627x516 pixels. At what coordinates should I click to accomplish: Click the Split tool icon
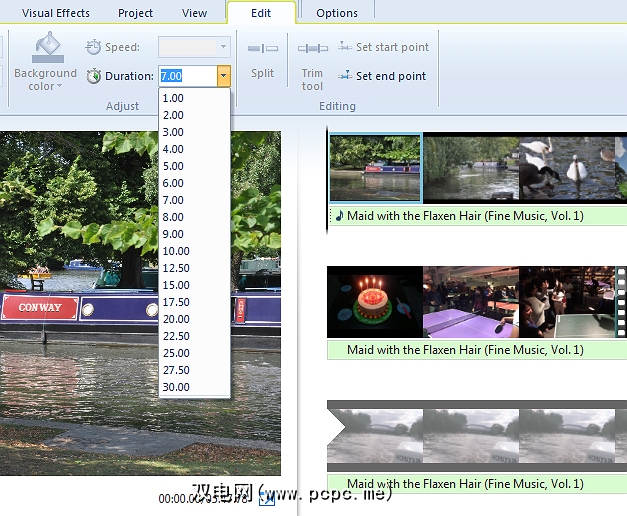point(263,49)
